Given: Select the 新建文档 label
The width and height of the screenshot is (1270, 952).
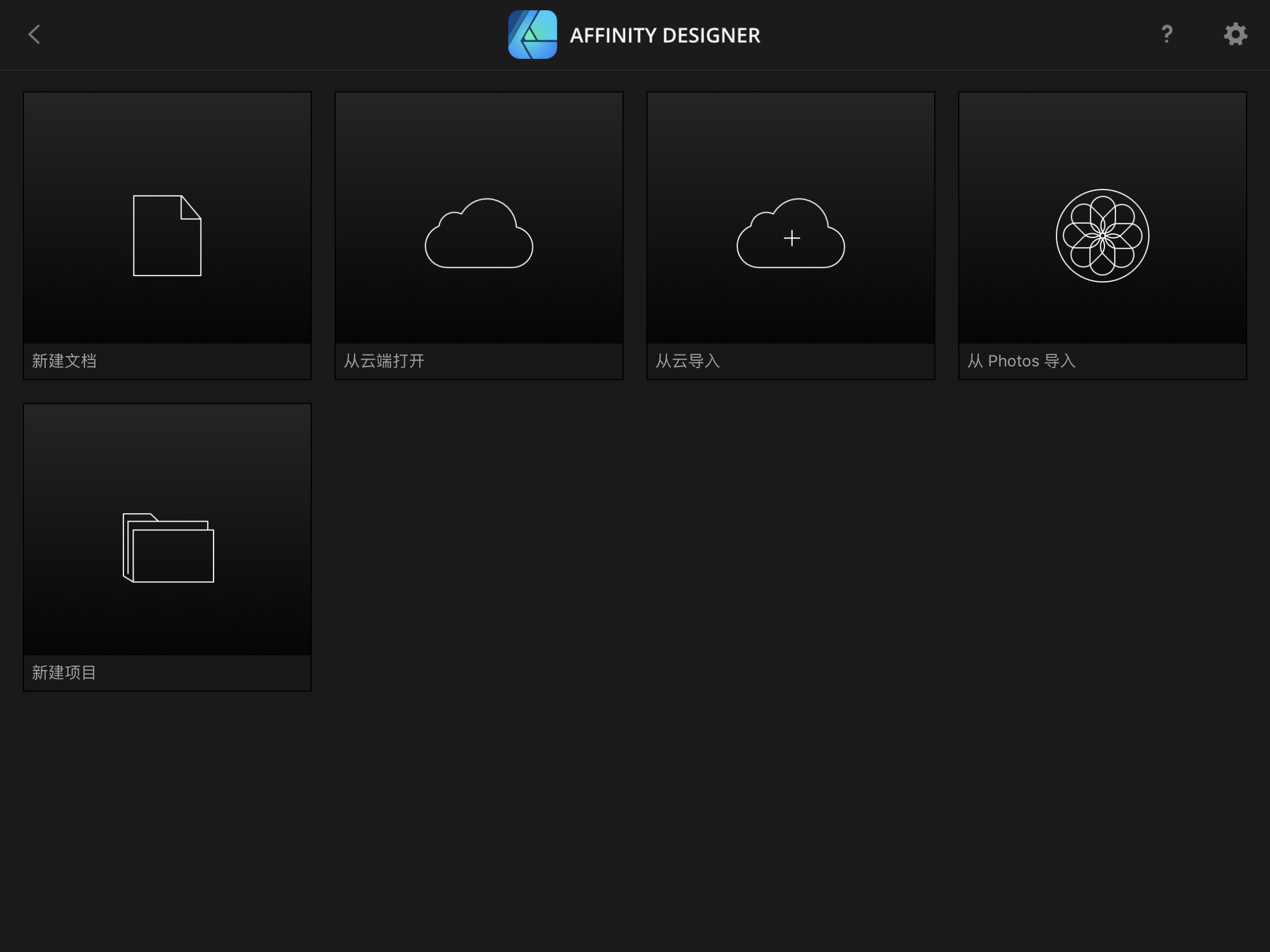Looking at the screenshot, I should [65, 361].
